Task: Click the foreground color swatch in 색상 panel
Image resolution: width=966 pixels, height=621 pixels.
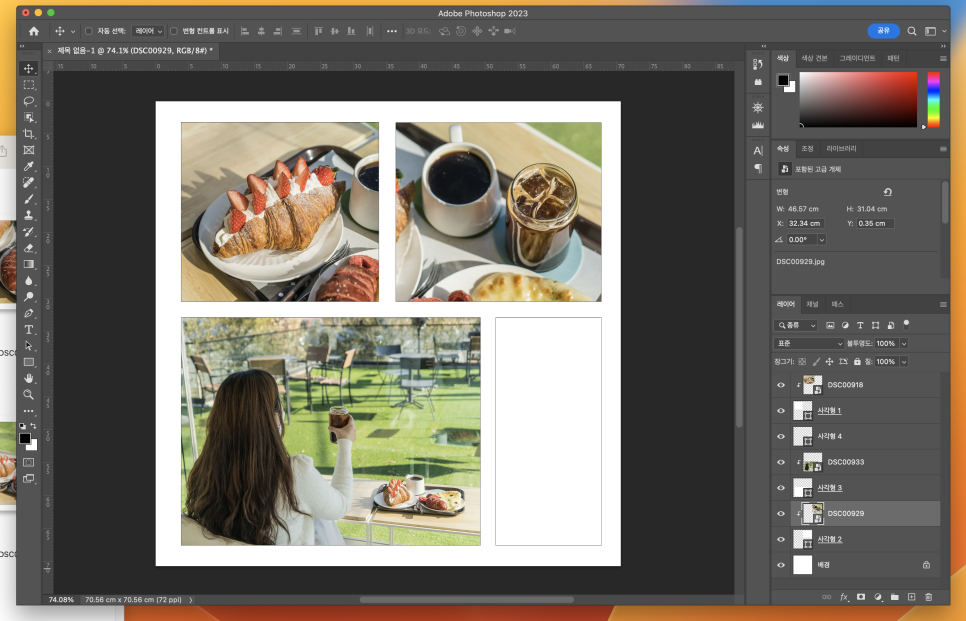Action: click(783, 80)
